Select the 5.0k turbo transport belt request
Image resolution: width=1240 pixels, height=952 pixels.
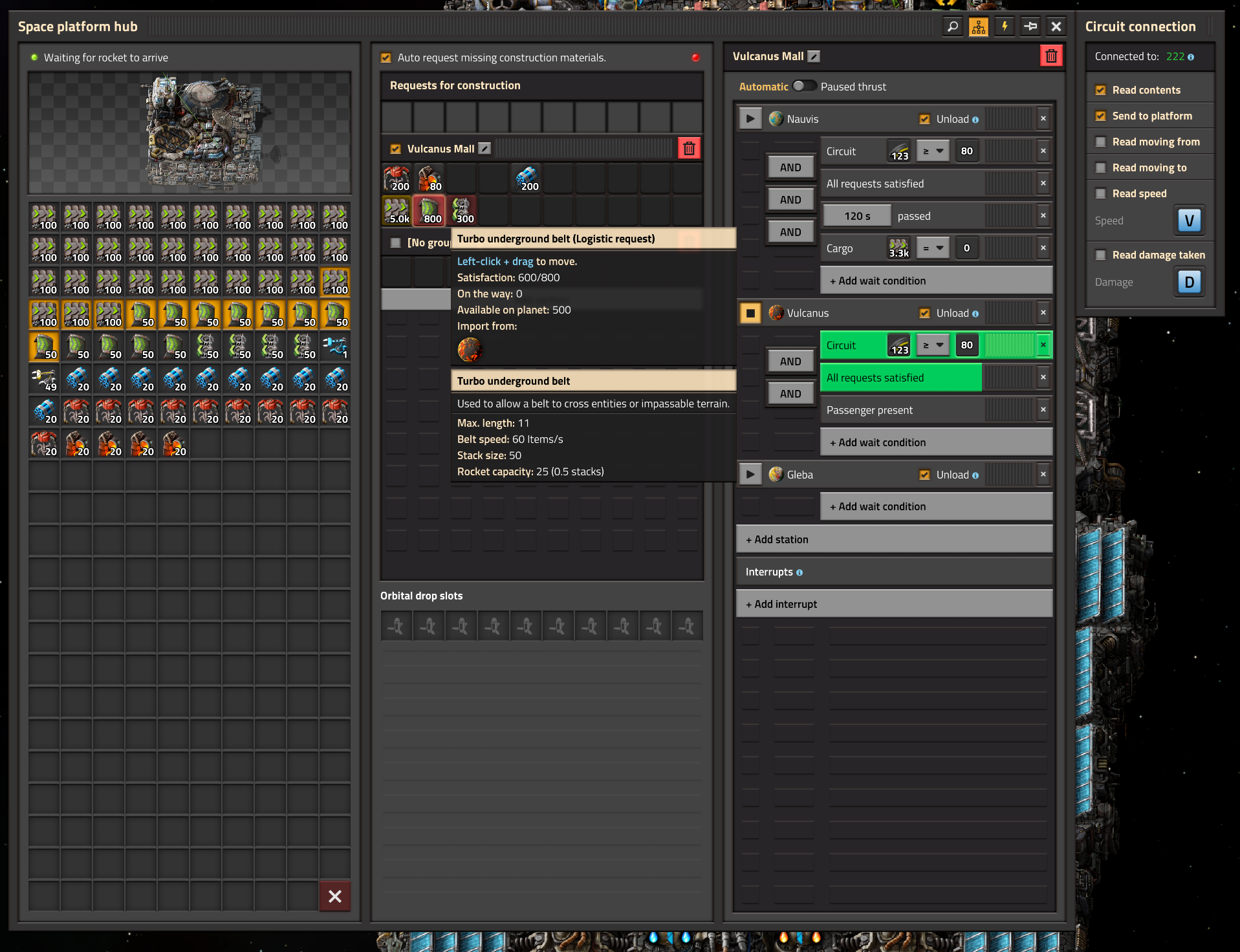(397, 211)
